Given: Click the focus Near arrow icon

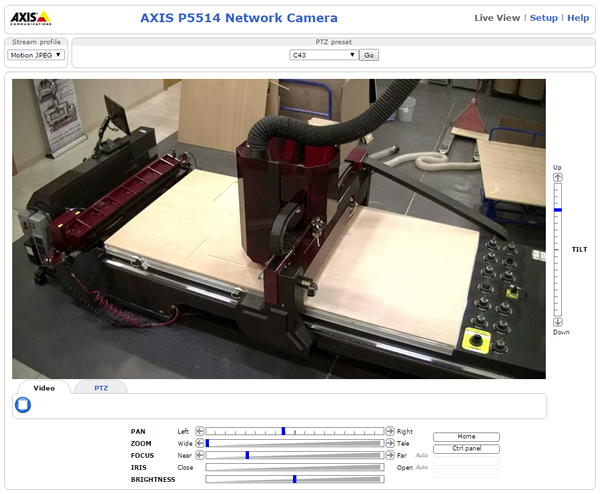Looking at the screenshot, I should (200, 455).
